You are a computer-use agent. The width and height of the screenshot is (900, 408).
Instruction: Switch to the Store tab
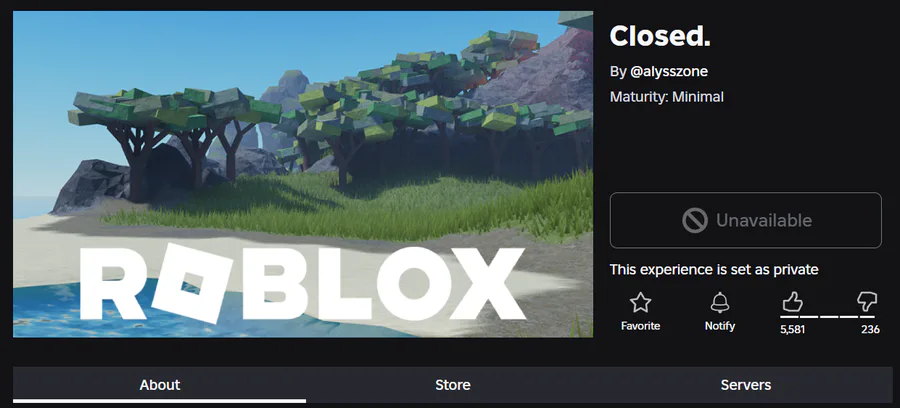pyautogui.click(x=452, y=384)
